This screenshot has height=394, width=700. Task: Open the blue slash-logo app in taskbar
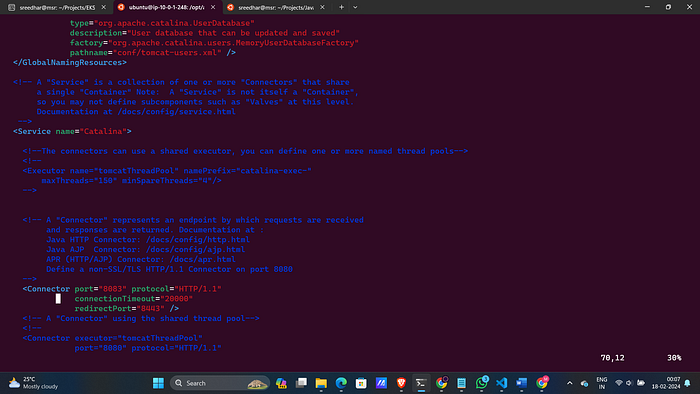click(x=381, y=383)
